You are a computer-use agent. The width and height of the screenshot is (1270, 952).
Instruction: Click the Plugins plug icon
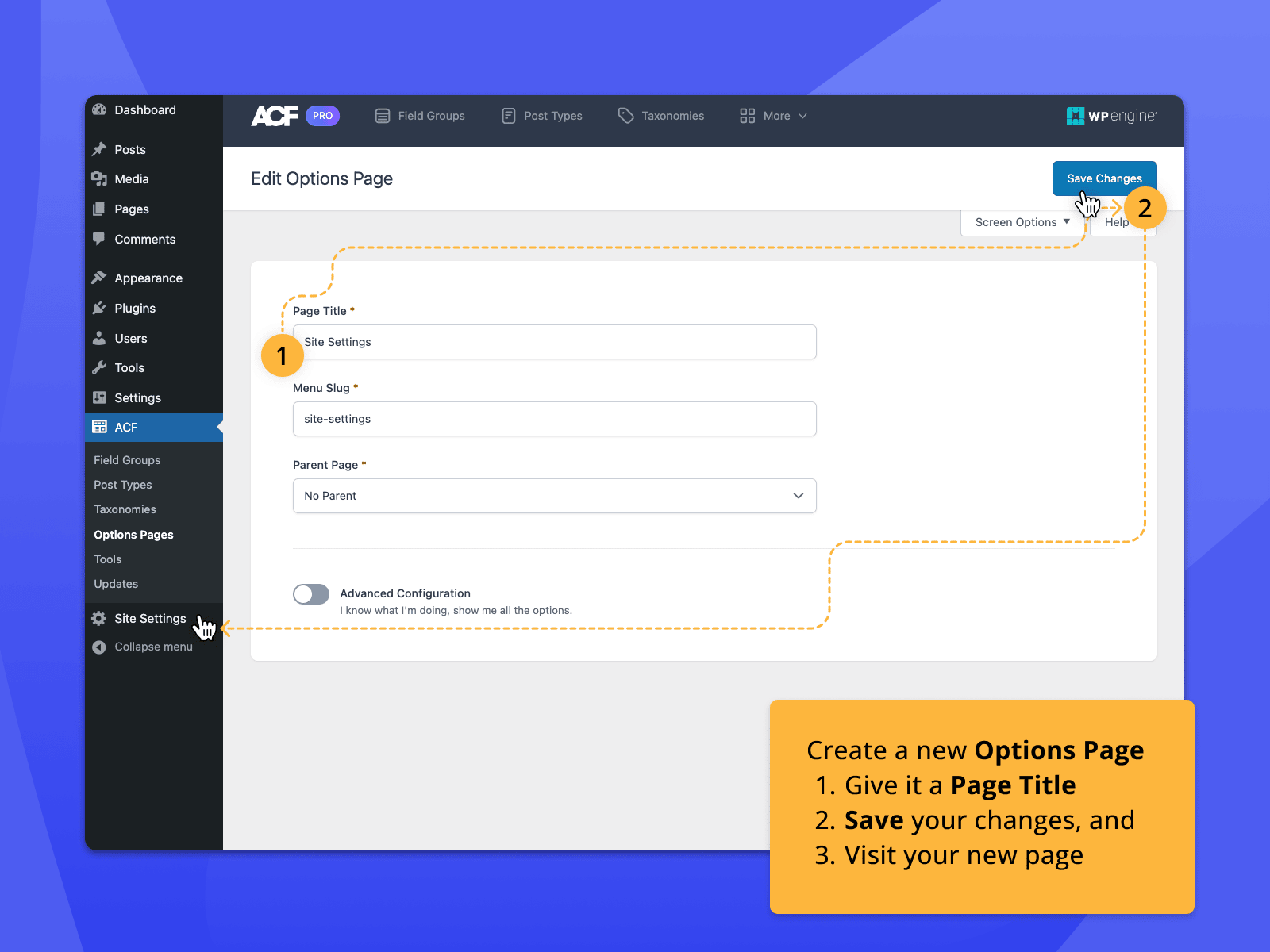pyautogui.click(x=99, y=308)
